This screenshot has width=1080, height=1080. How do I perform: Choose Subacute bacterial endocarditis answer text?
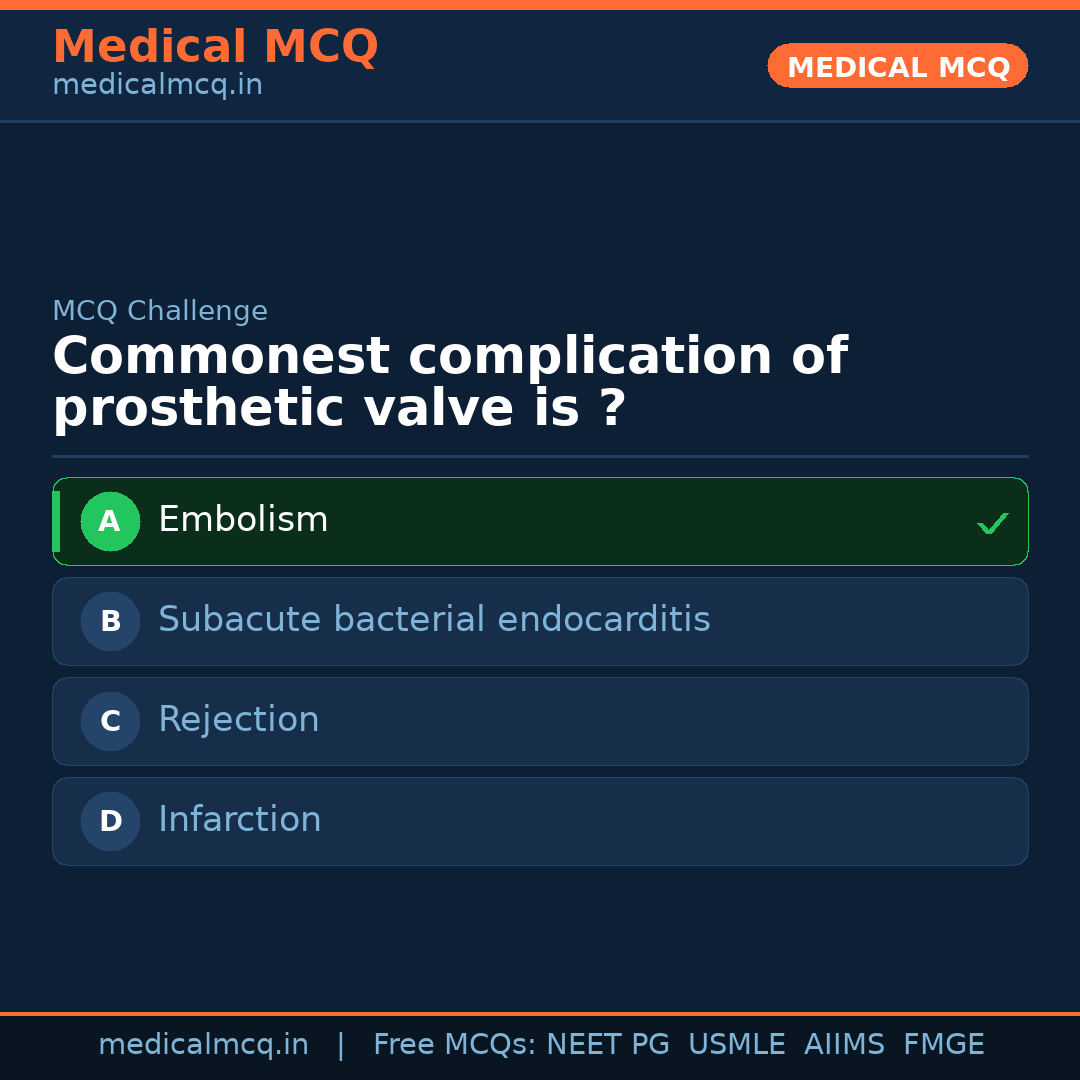[434, 620]
